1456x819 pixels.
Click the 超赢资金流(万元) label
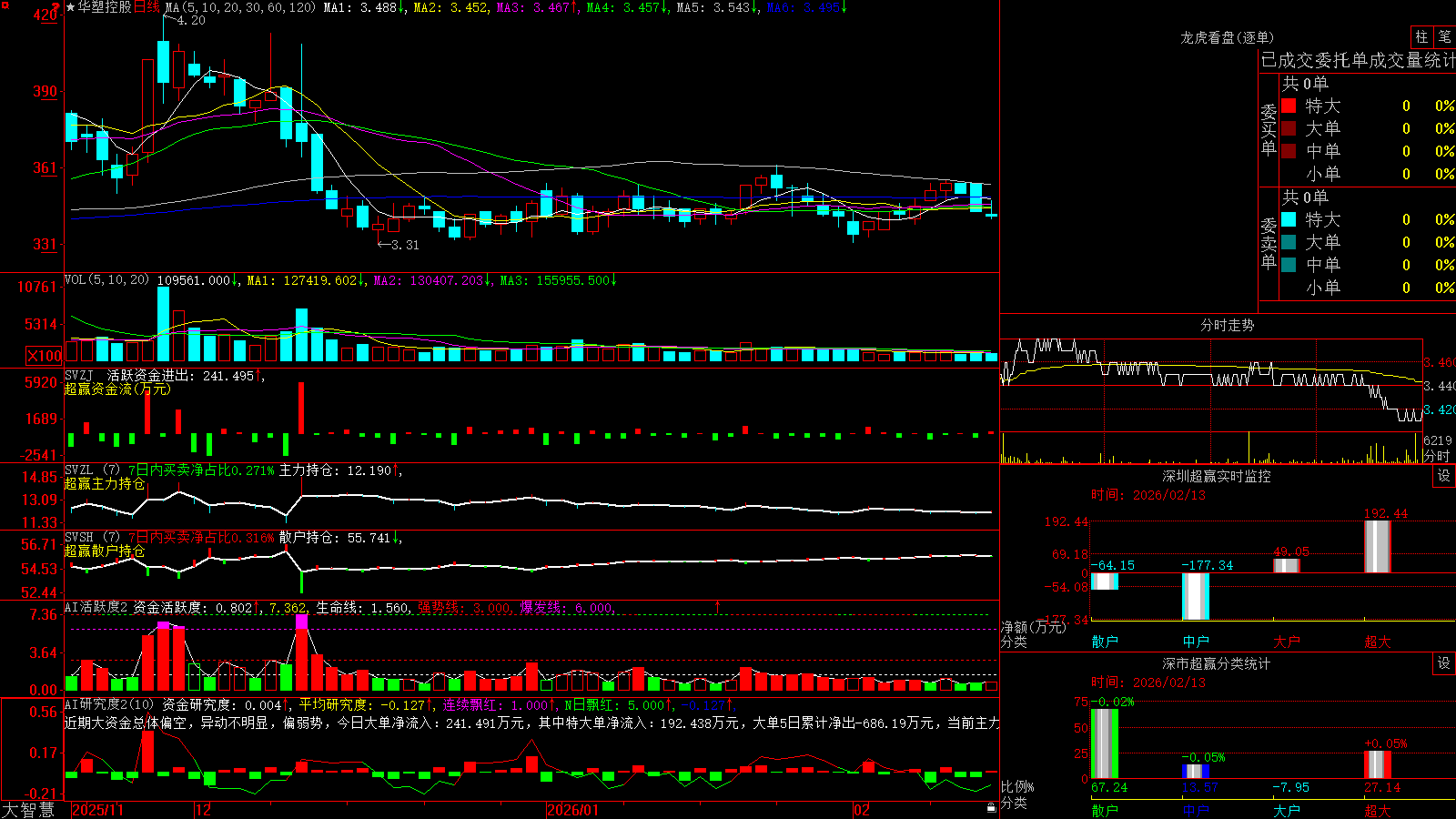(117, 389)
